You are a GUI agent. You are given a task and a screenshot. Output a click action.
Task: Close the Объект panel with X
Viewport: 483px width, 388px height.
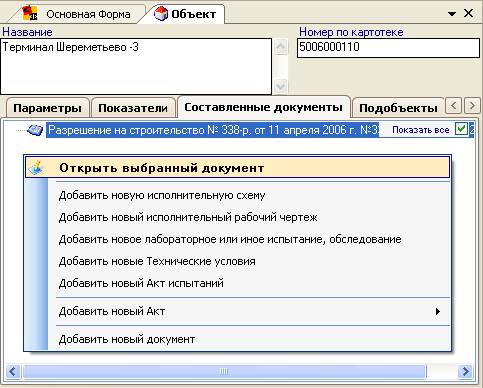click(468, 13)
